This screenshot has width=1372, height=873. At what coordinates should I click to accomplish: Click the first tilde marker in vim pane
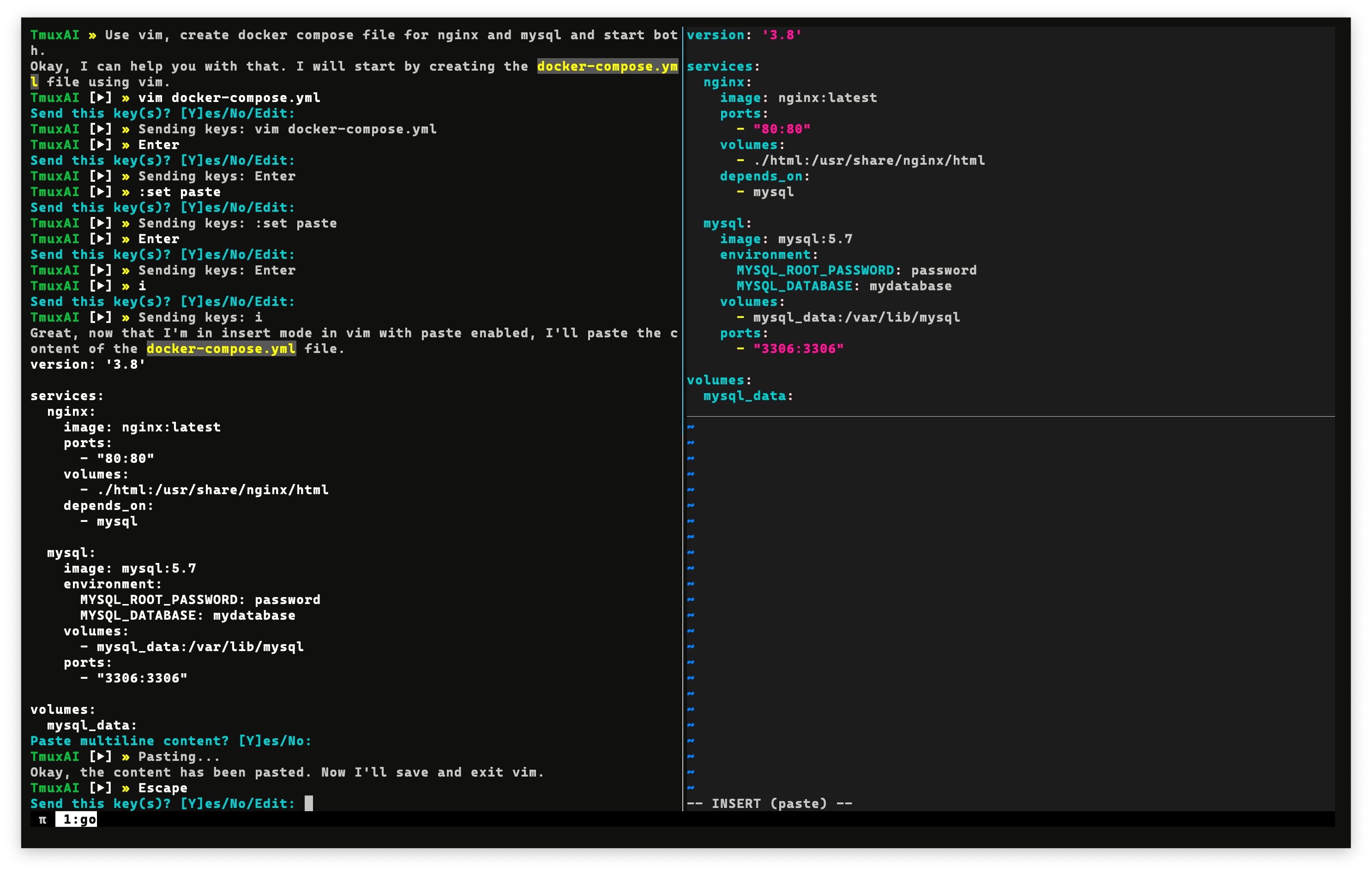691,426
